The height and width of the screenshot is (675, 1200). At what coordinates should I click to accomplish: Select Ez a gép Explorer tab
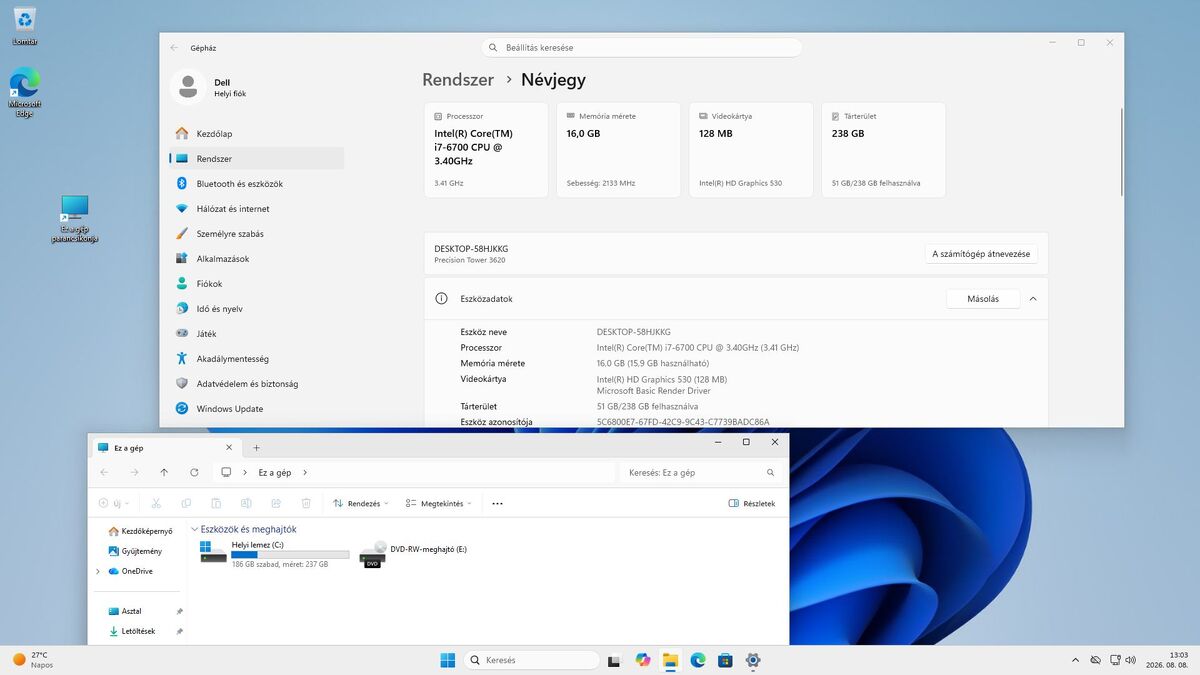point(165,448)
